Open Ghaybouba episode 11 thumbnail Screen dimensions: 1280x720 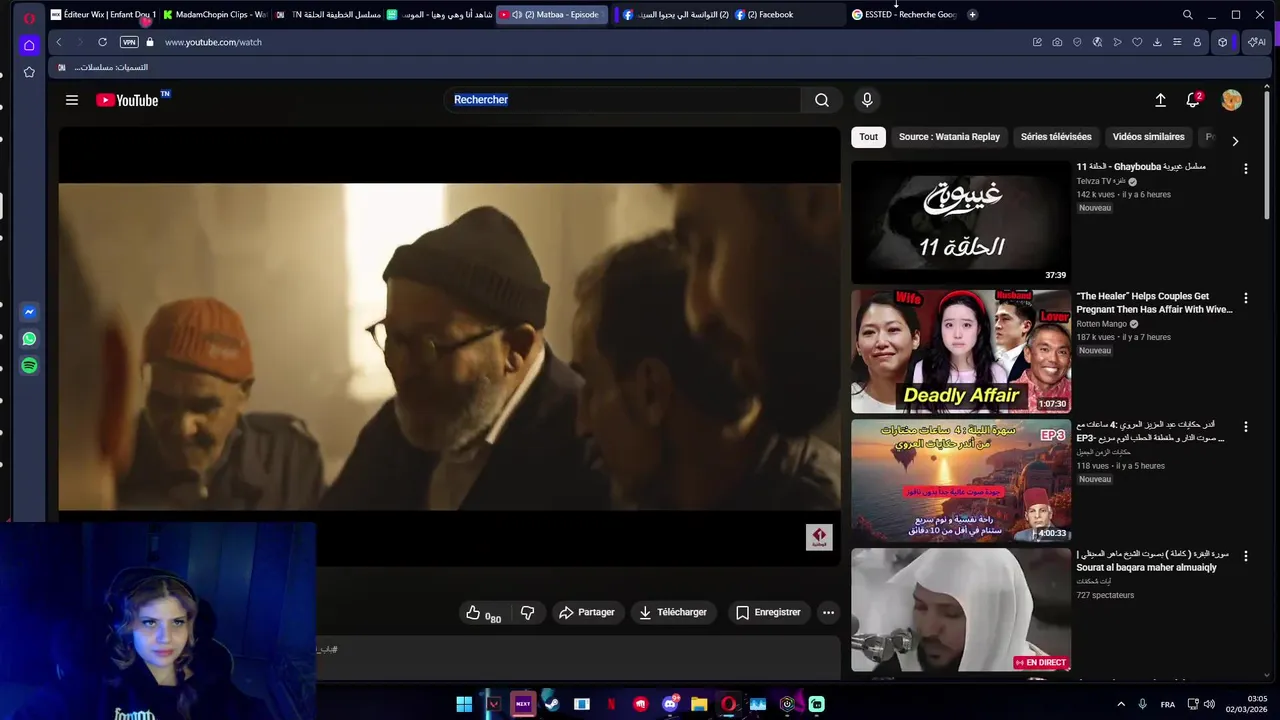click(961, 222)
